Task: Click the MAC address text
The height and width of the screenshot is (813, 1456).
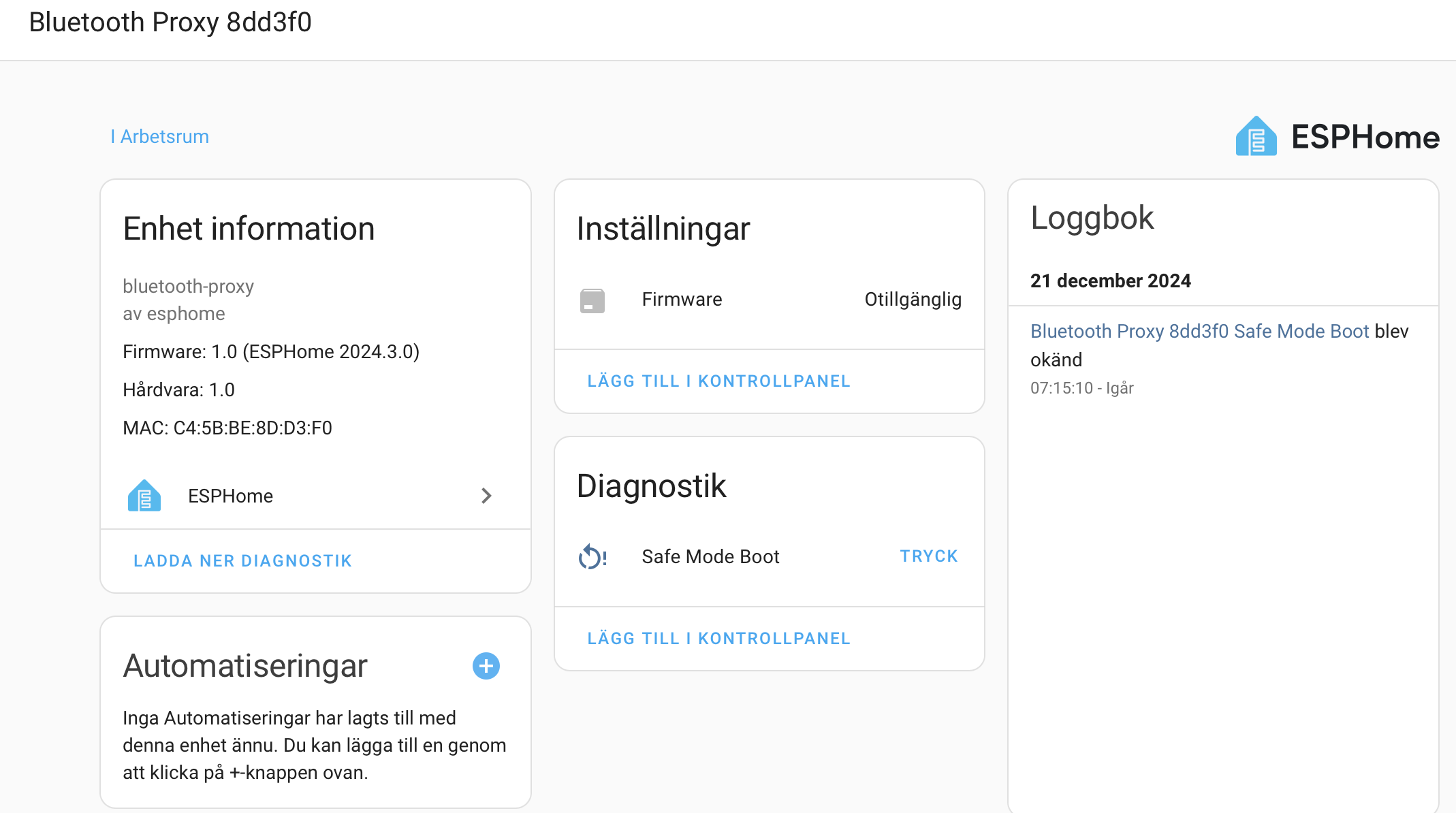Action: (227, 428)
